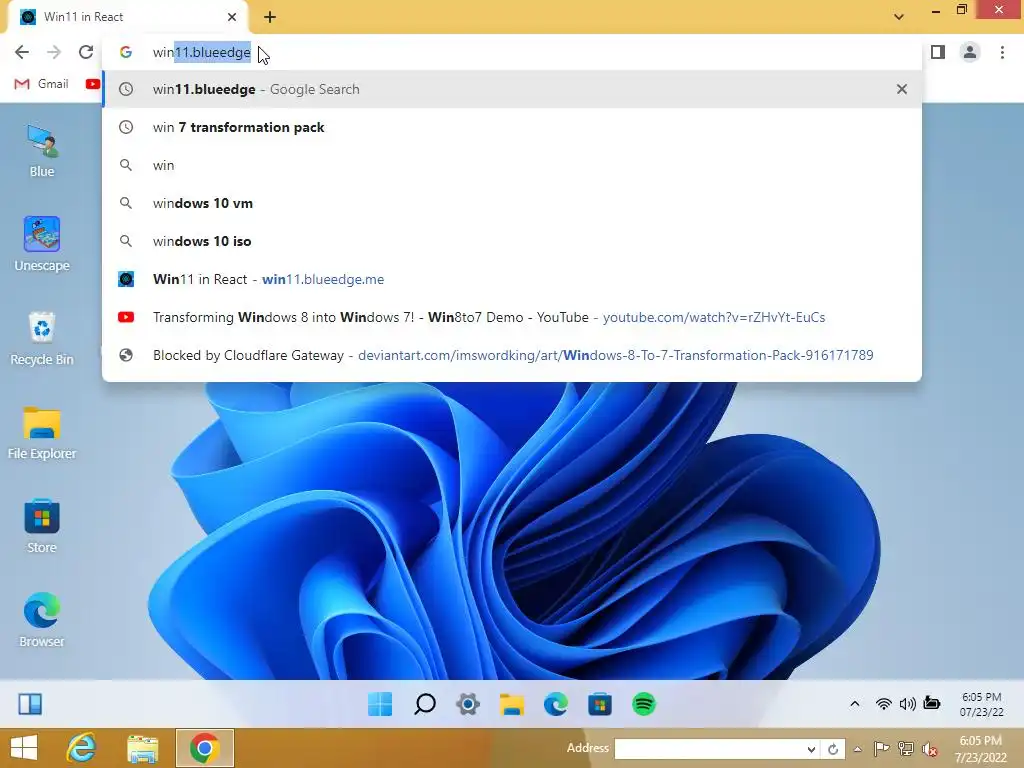Open the Search icon in Win11 taskbar

(x=424, y=704)
